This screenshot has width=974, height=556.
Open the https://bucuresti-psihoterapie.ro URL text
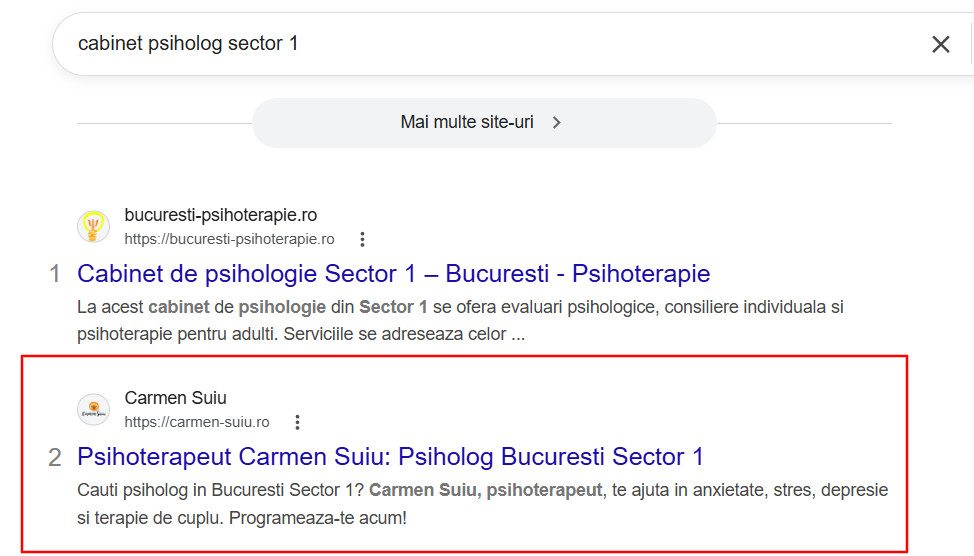click(x=229, y=239)
